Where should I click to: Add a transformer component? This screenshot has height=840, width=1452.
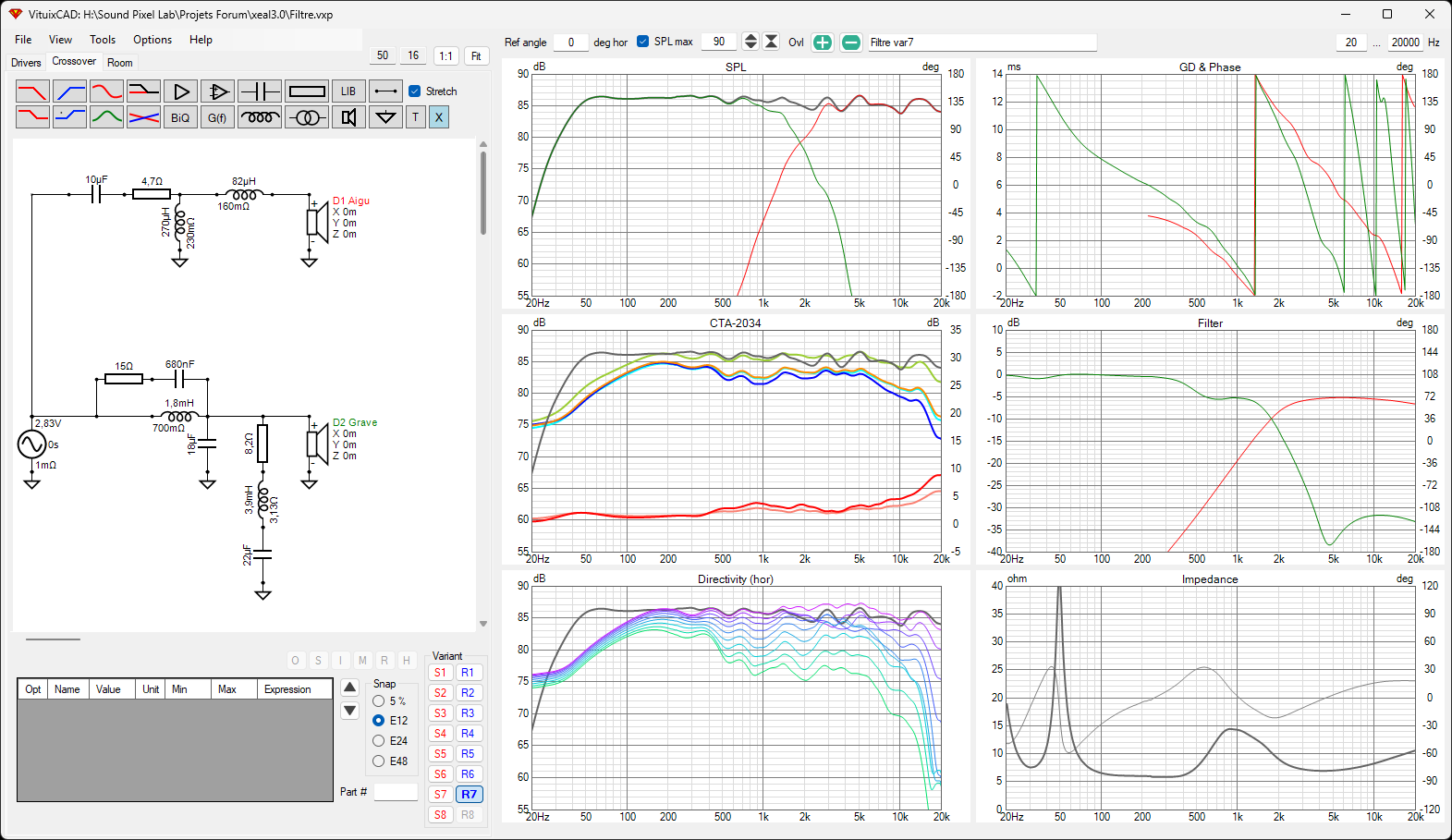(307, 117)
